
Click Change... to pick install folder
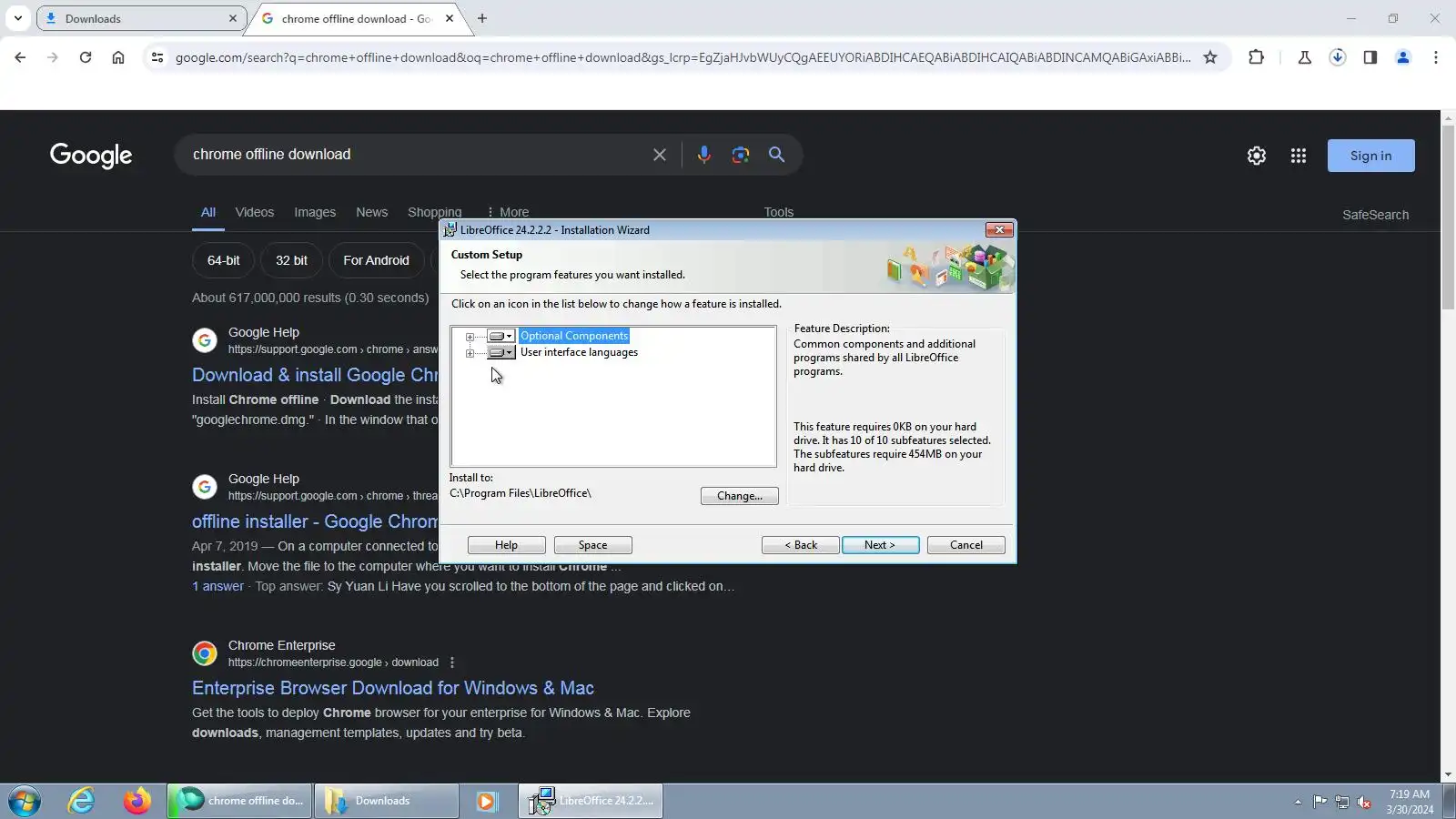coord(740,496)
